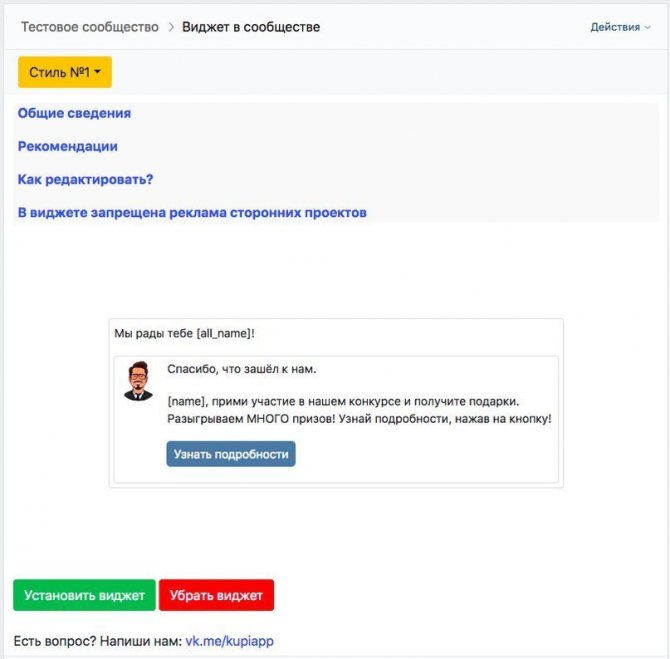This screenshot has height=659, width=670.
Task: Expand the запрещена реклама сторонних проектов notice
Action: (x=192, y=212)
